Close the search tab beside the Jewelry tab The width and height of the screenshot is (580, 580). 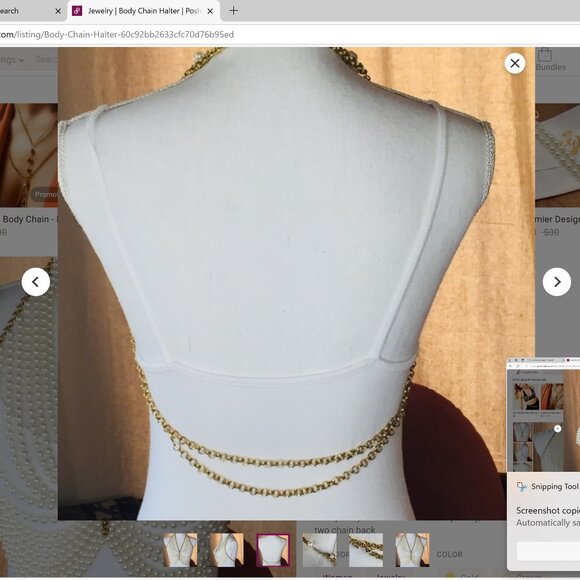pos(58,11)
